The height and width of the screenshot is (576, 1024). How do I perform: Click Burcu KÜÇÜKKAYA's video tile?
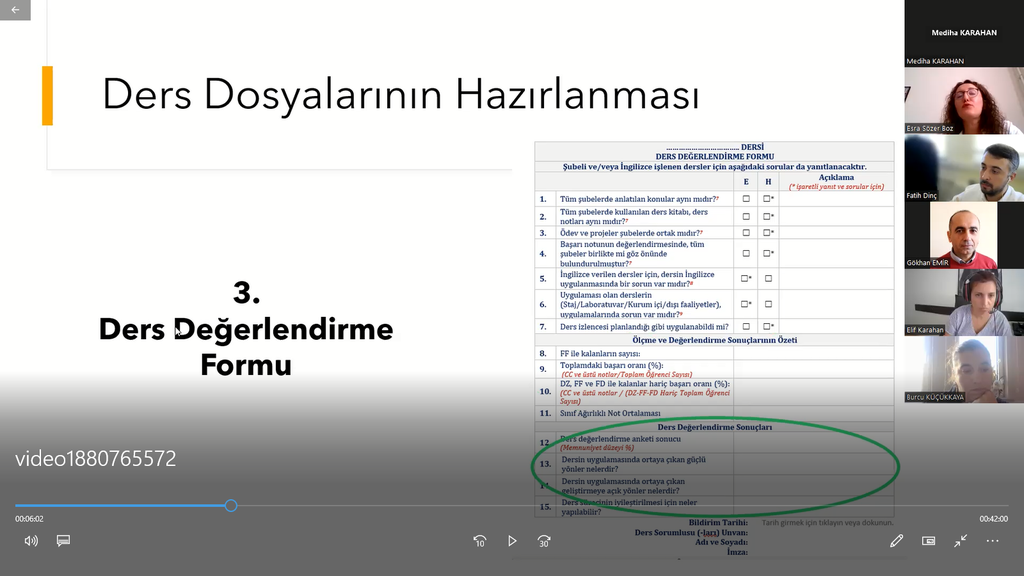pyautogui.click(x=964, y=369)
